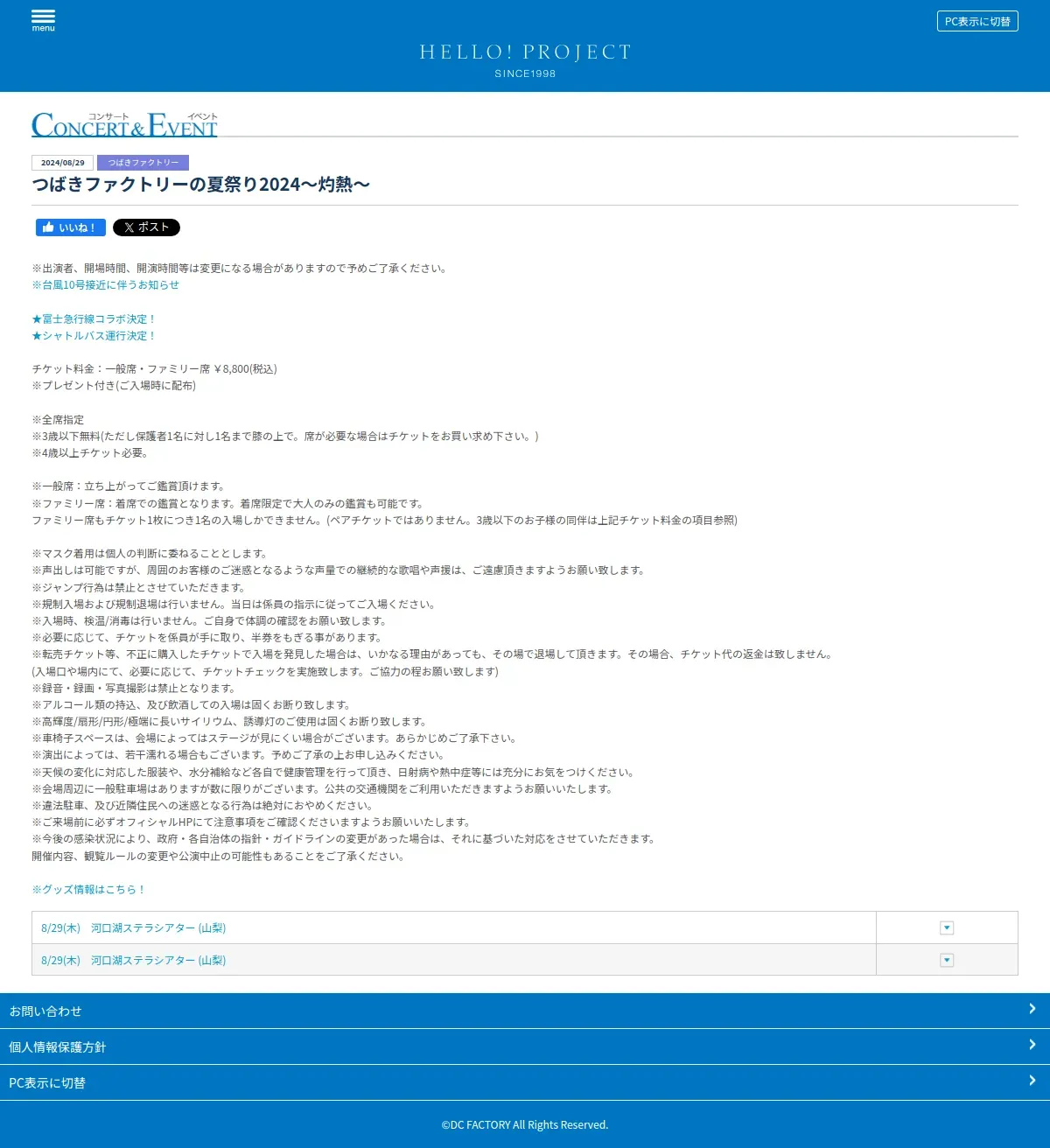Expand second schedule row dropdown arrow
The width and height of the screenshot is (1050, 1148).
947,961
